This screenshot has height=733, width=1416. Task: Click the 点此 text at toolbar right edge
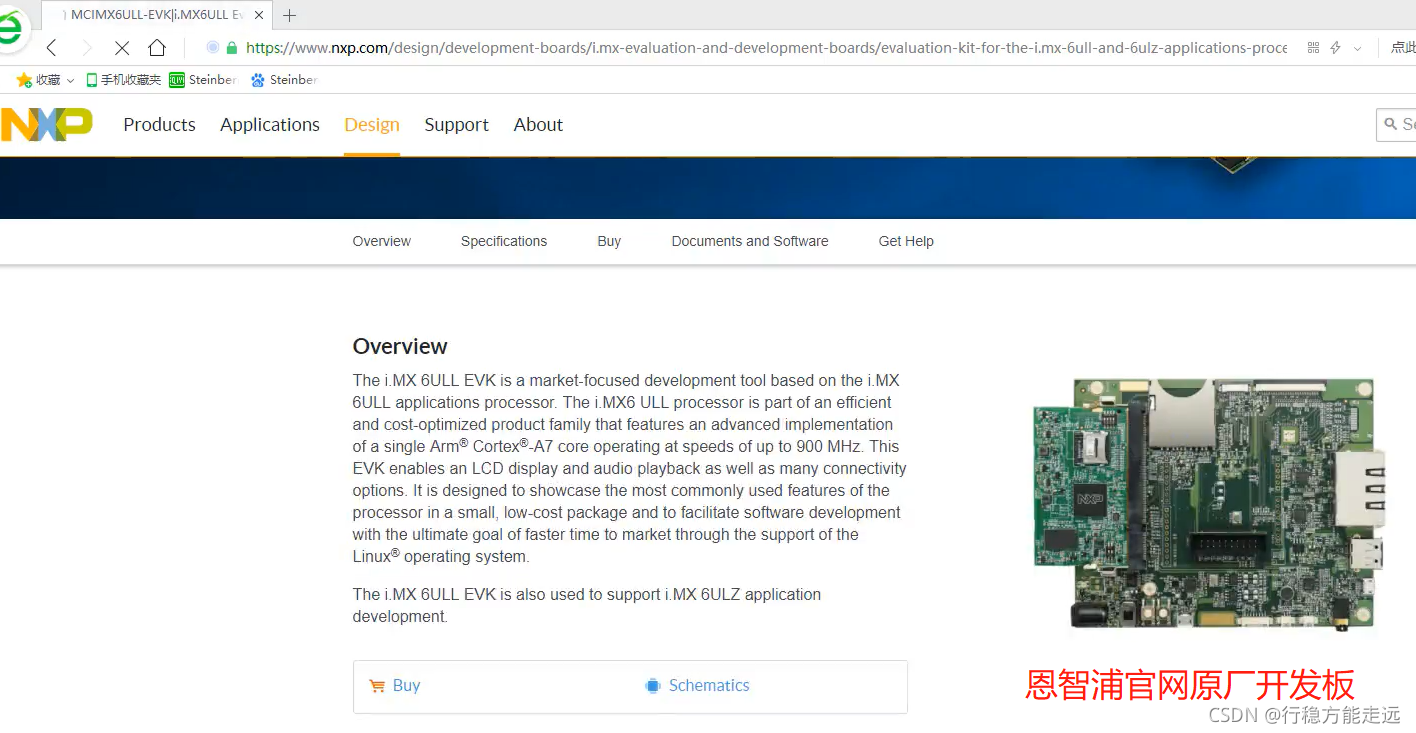click(1403, 48)
